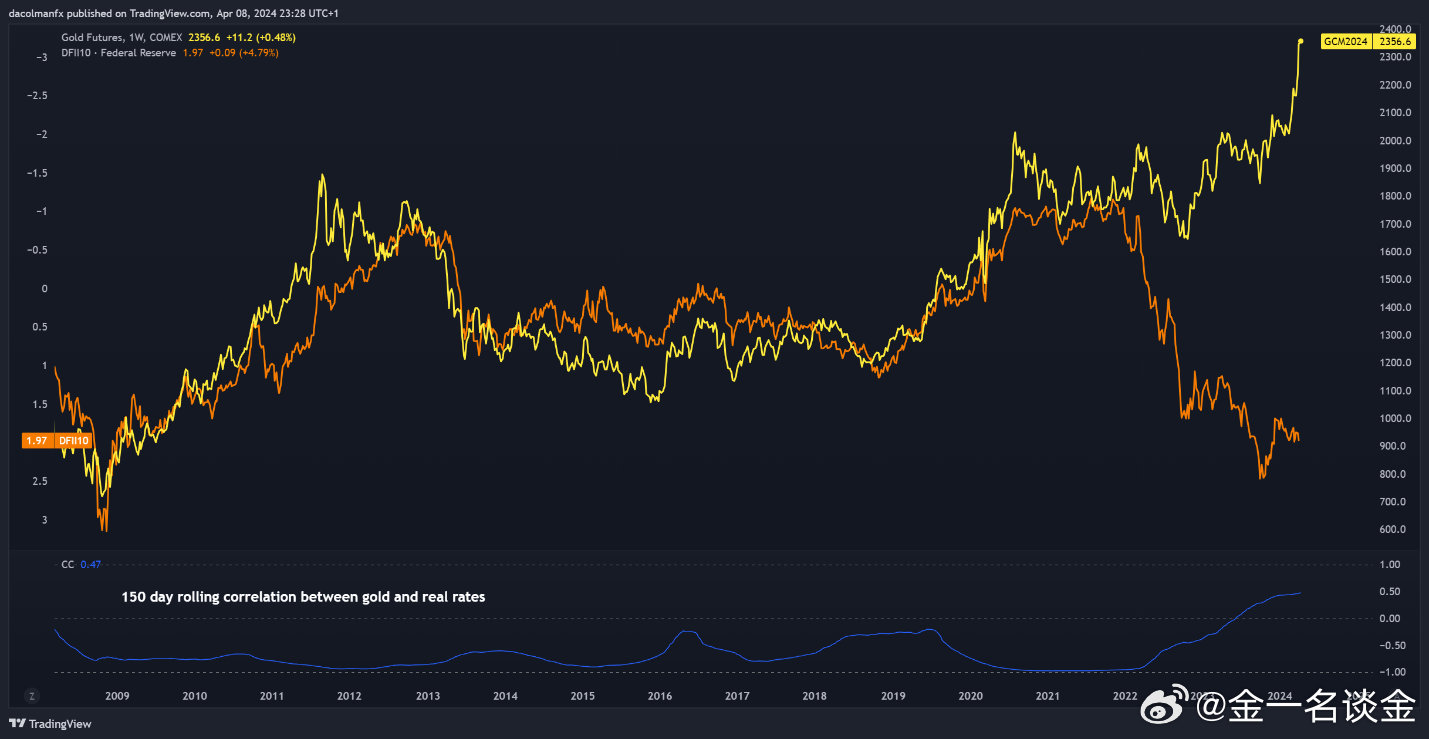Click the 2014 year label on time axis
This screenshot has width=1429, height=739.
[504, 695]
